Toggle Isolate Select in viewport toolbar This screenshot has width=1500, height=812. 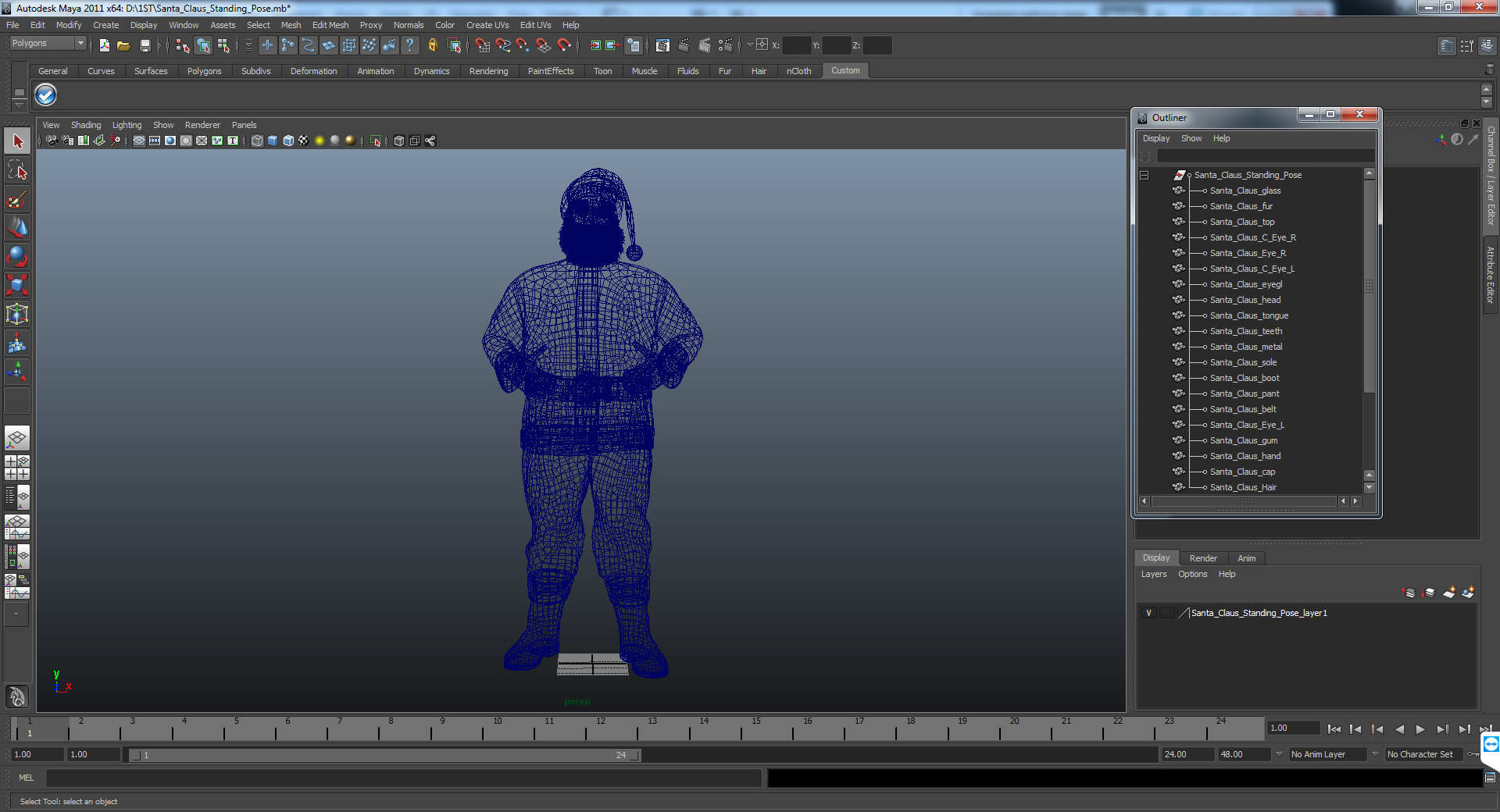(x=376, y=141)
